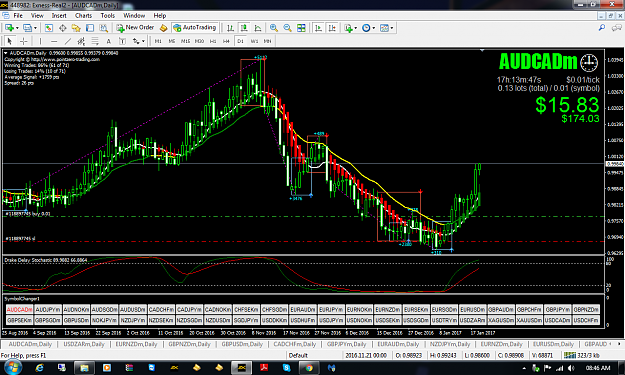This screenshot has width=625, height=375.
Task: Select the Crosshair tool
Action: 24,41
